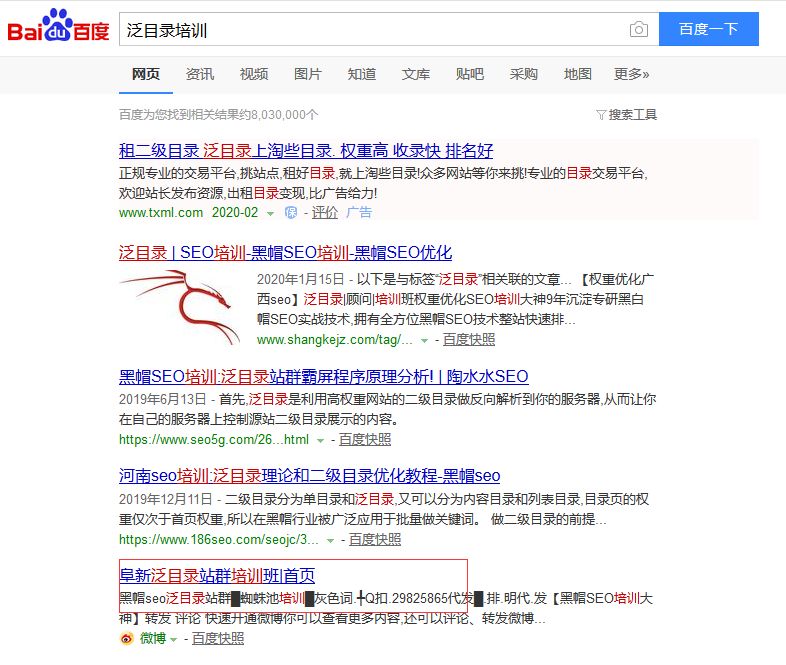Open the 知道 tab

361,74
